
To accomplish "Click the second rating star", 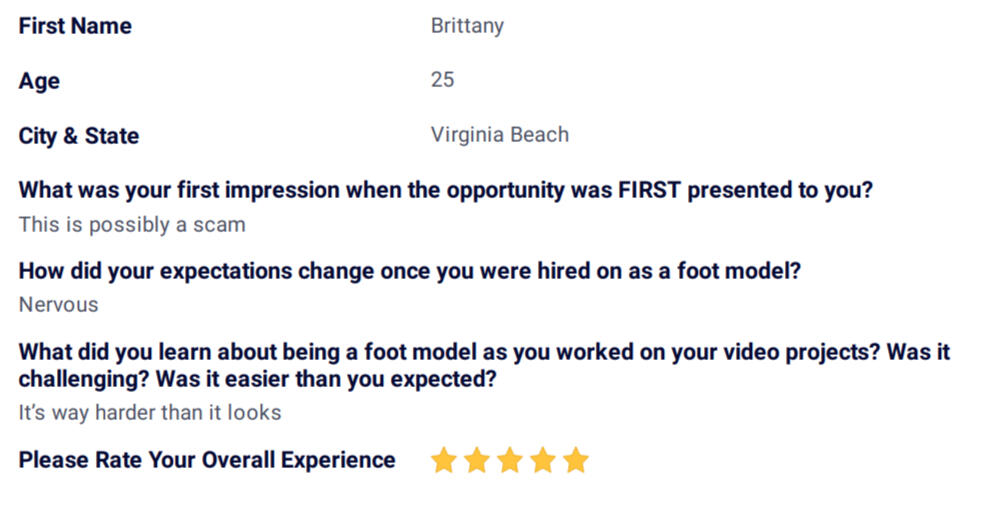I will click(476, 460).
